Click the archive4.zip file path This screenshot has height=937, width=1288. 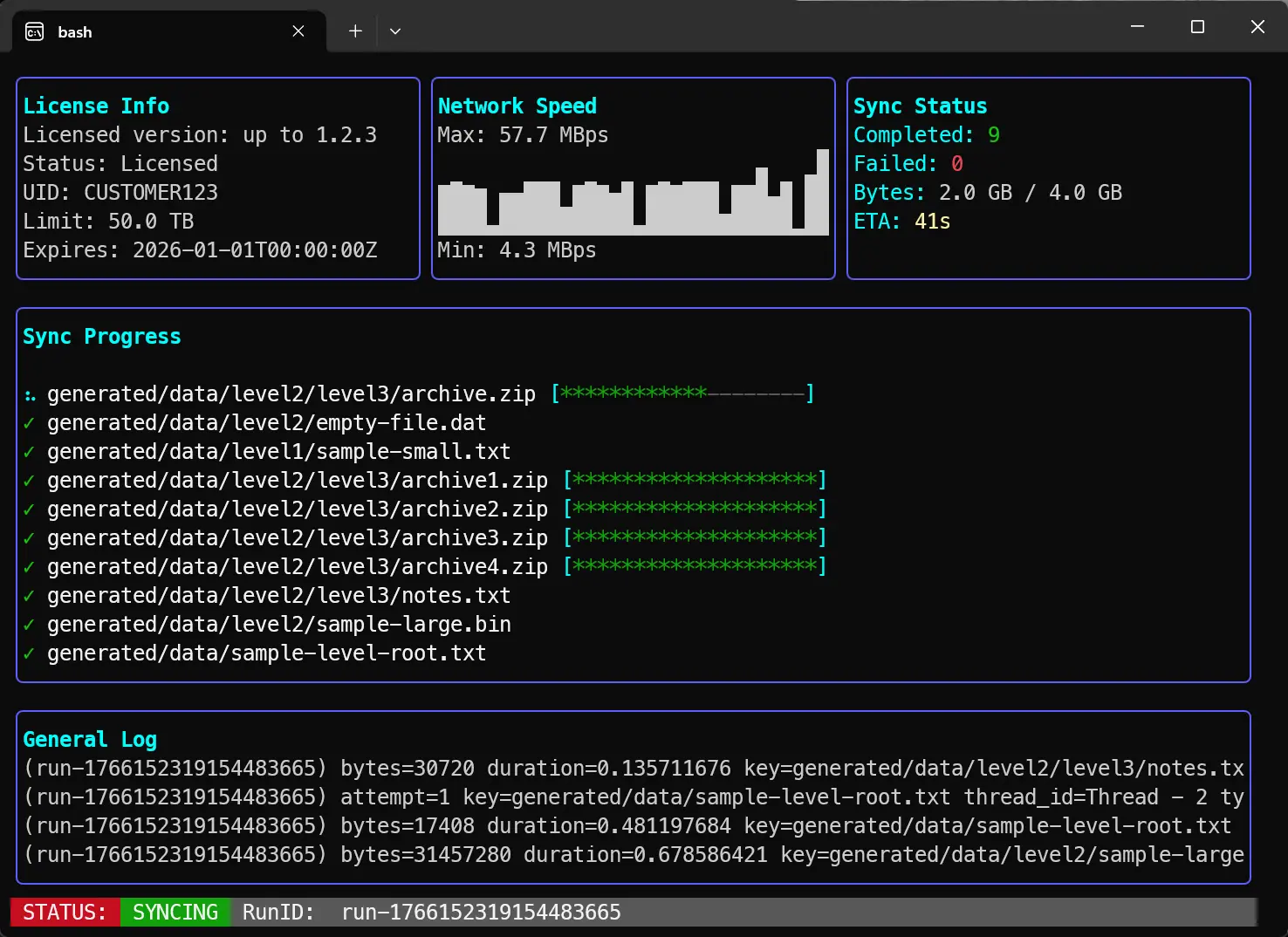298,566
